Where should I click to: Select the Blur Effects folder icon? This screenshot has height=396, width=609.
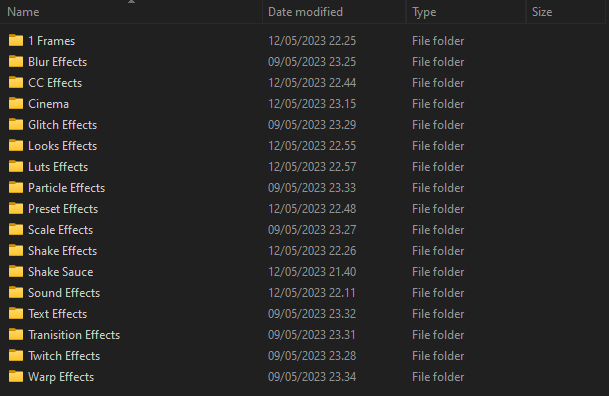[x=16, y=61]
